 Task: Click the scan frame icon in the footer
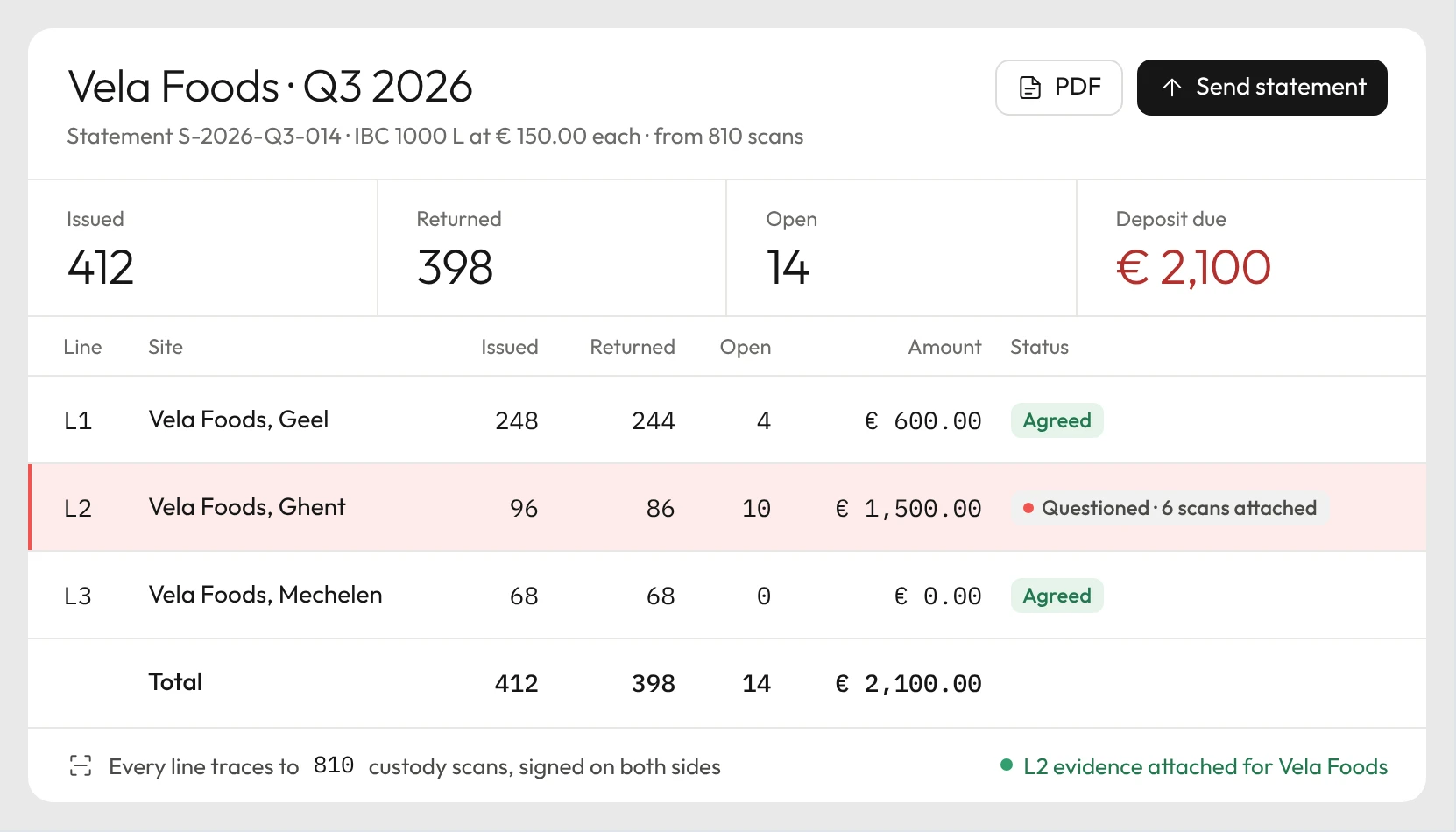click(81, 766)
